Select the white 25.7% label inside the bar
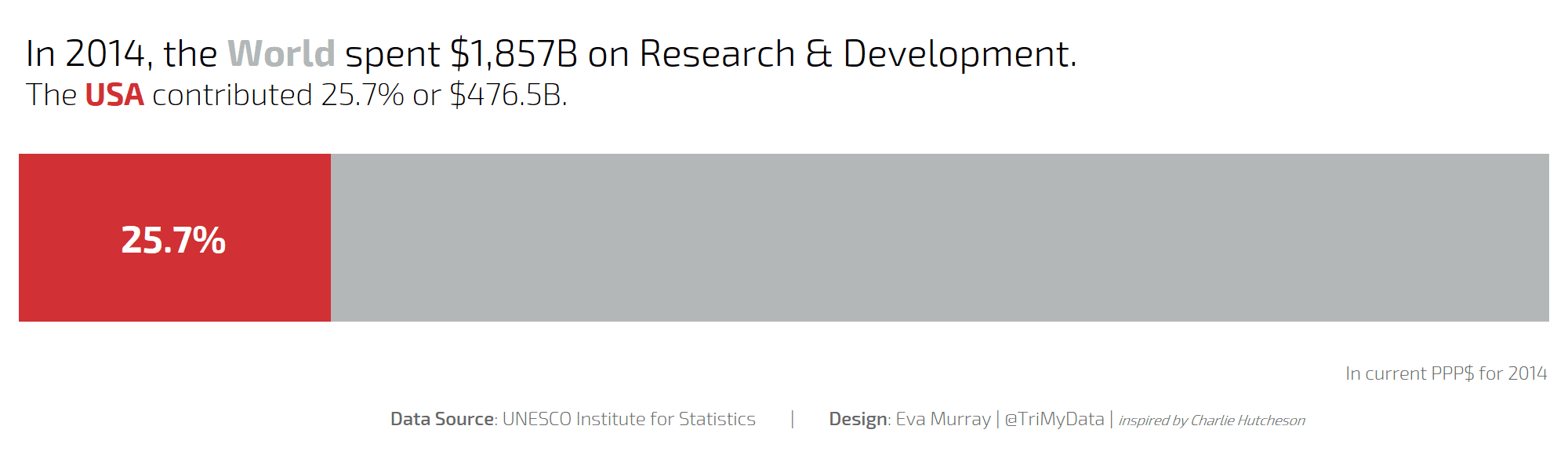This screenshot has width=1568, height=455. point(173,240)
